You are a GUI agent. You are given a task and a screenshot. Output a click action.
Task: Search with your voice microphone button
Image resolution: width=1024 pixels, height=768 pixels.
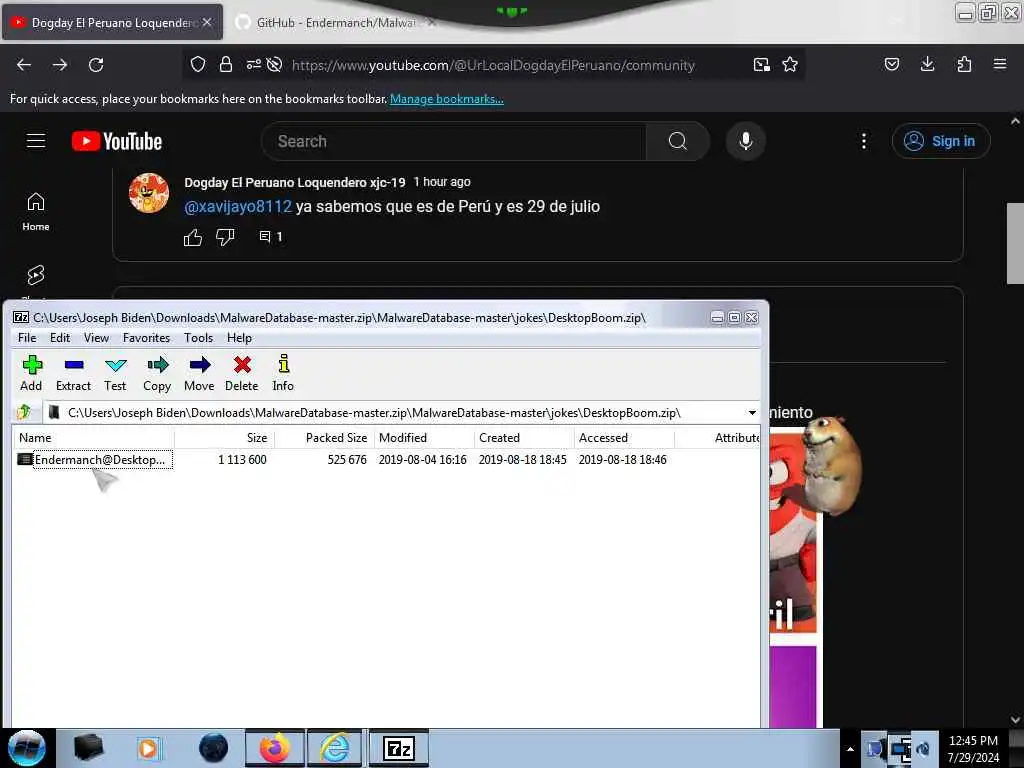click(746, 141)
